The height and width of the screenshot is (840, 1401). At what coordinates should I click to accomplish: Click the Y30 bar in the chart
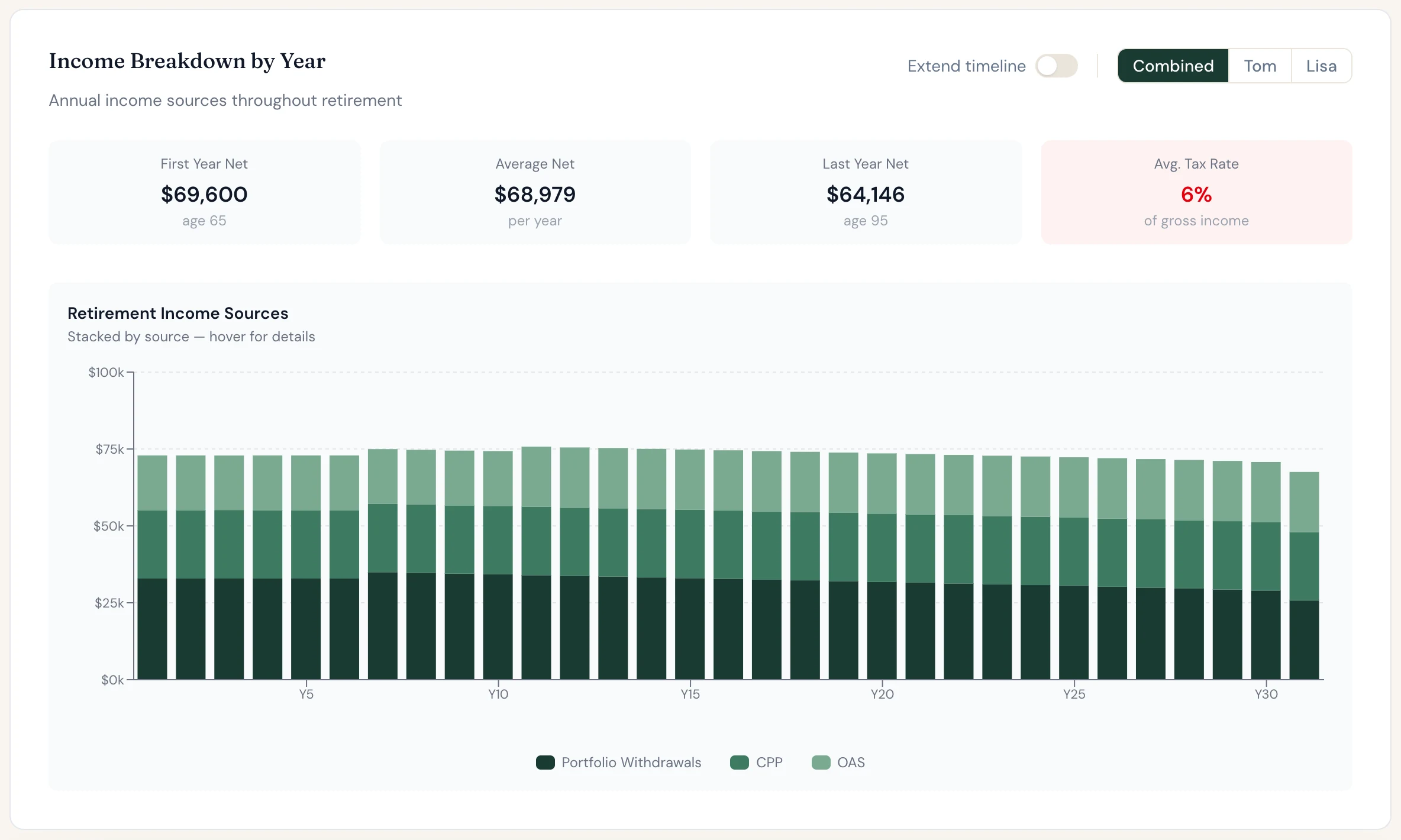[1266, 570]
